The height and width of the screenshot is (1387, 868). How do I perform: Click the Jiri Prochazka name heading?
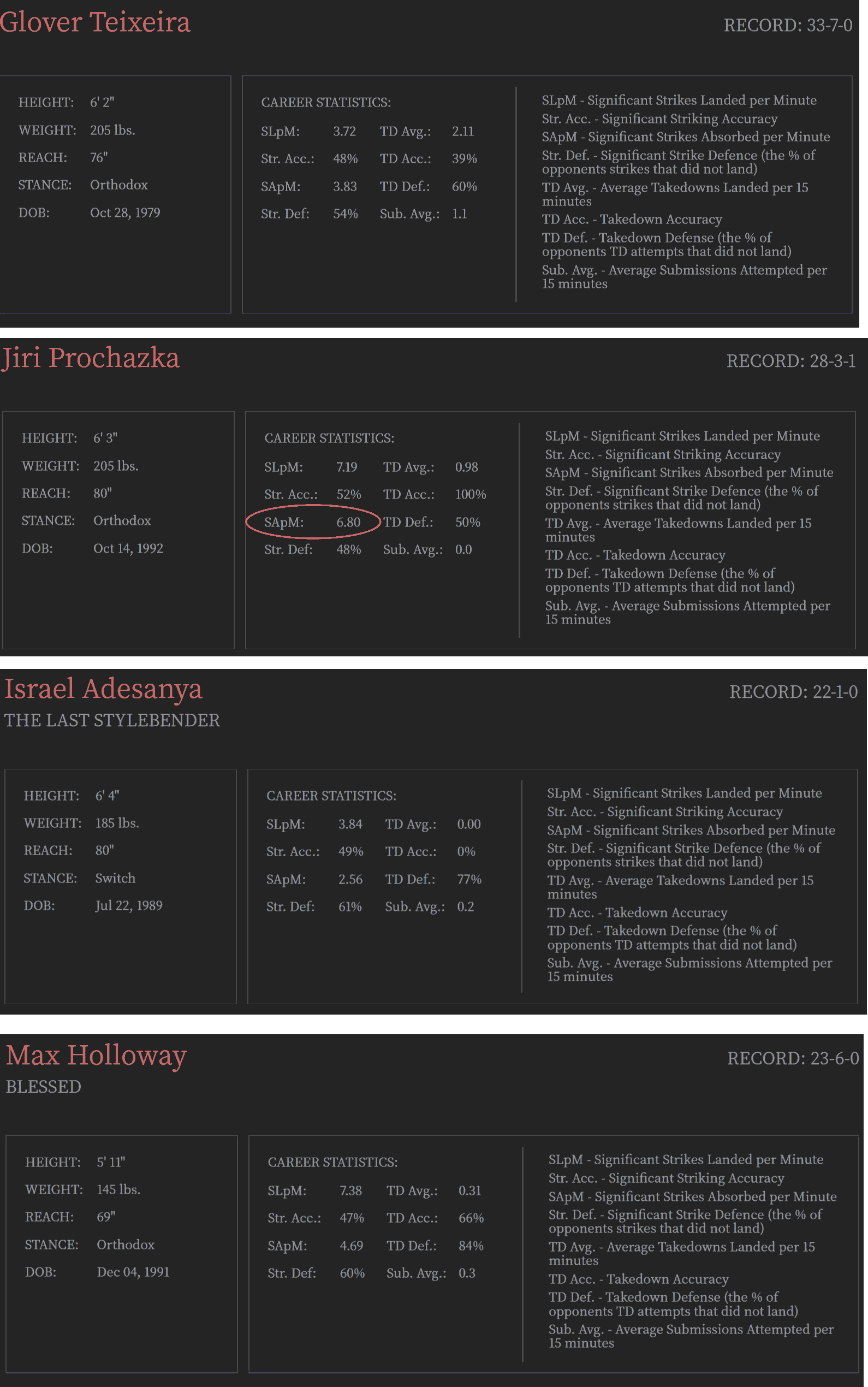[90, 358]
